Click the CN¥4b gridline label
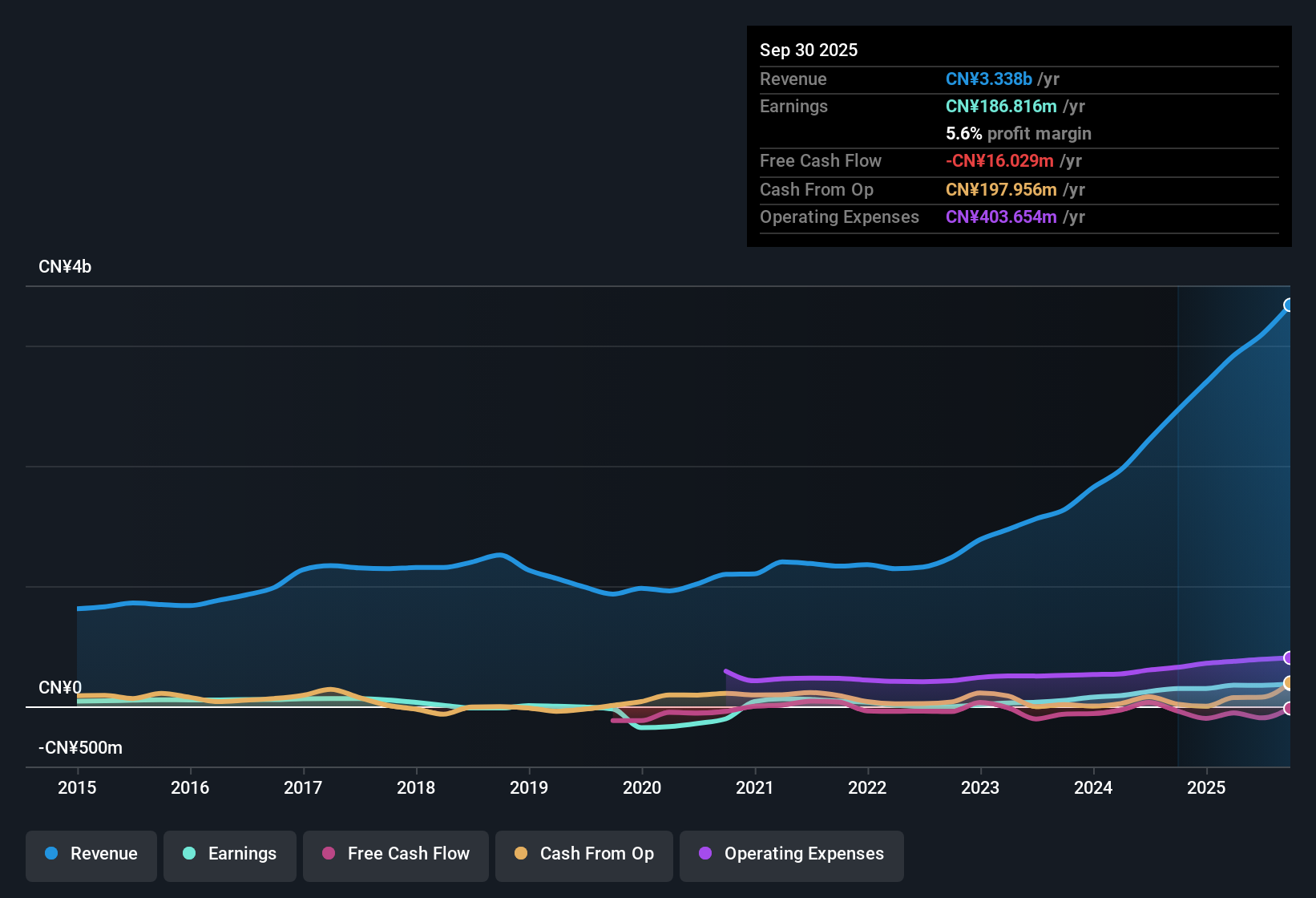 click(x=66, y=266)
